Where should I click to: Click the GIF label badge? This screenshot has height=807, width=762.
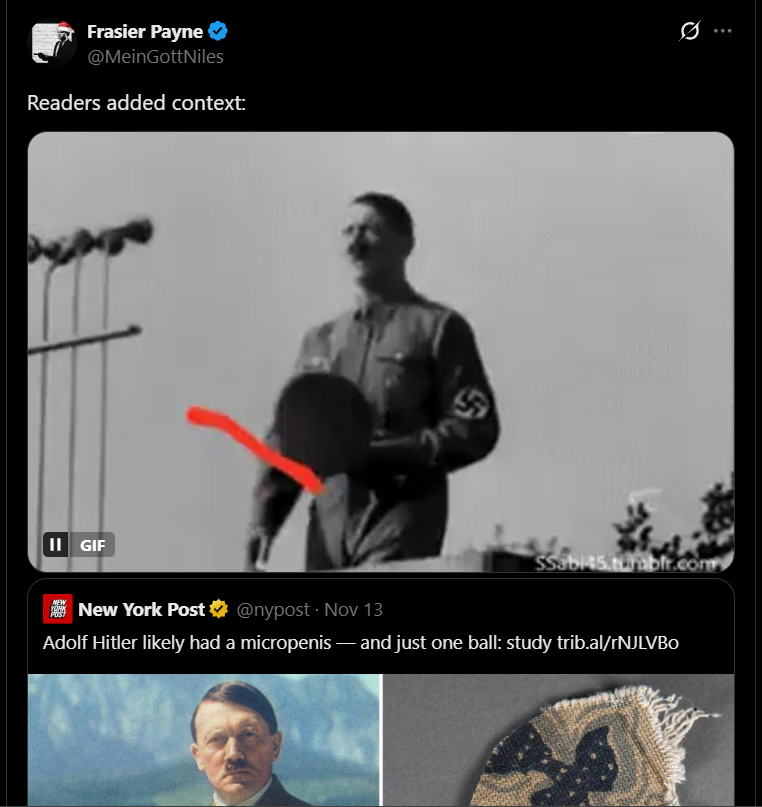click(x=93, y=545)
